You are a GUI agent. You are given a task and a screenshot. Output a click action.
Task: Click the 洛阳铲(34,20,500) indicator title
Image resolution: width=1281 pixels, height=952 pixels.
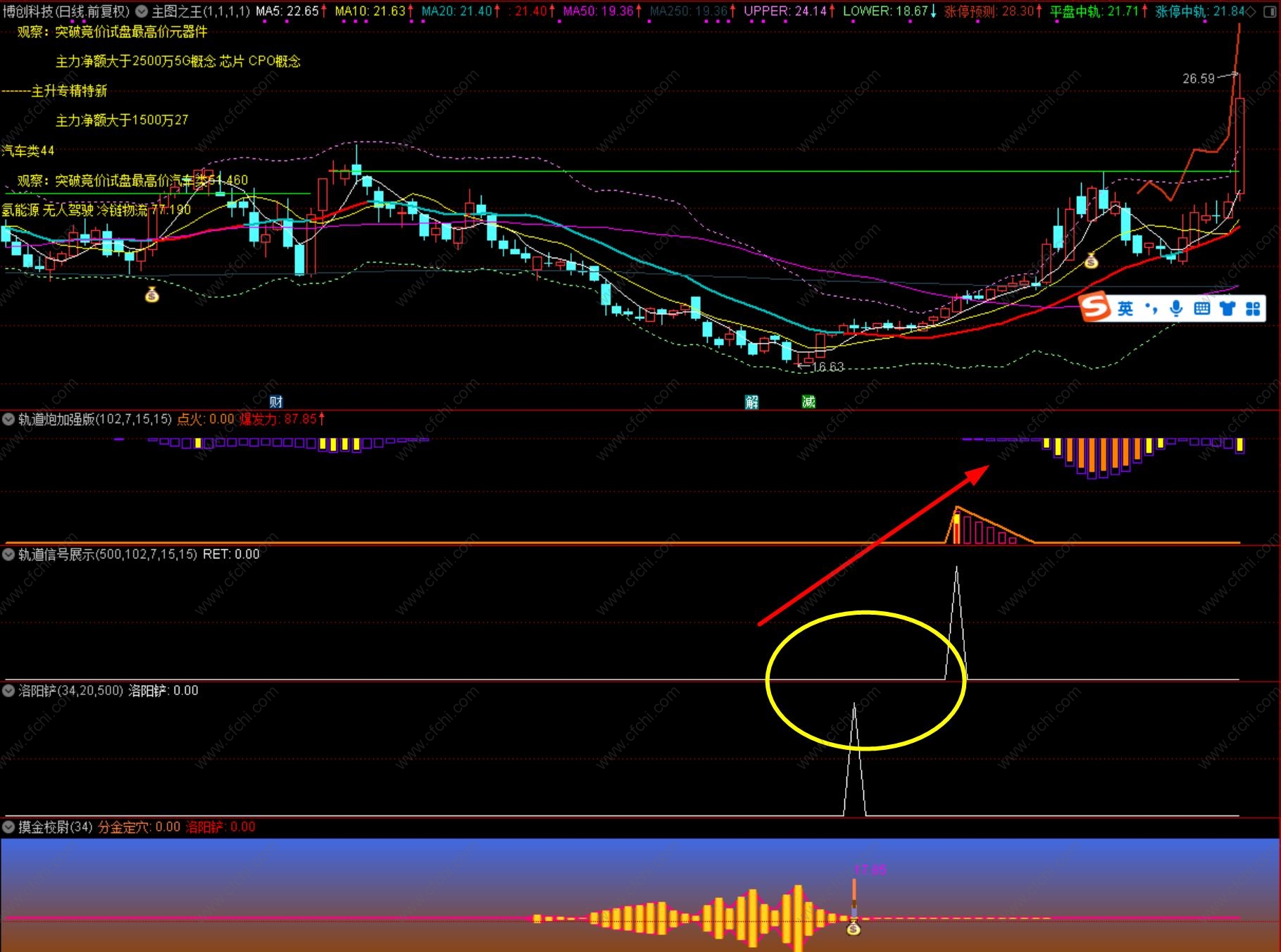pos(70,691)
